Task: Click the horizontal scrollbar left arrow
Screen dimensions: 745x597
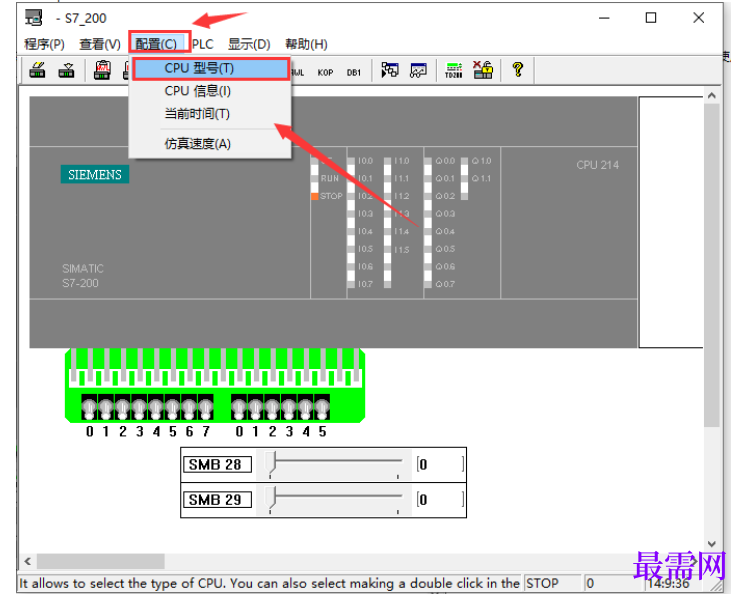Action: coord(28,561)
